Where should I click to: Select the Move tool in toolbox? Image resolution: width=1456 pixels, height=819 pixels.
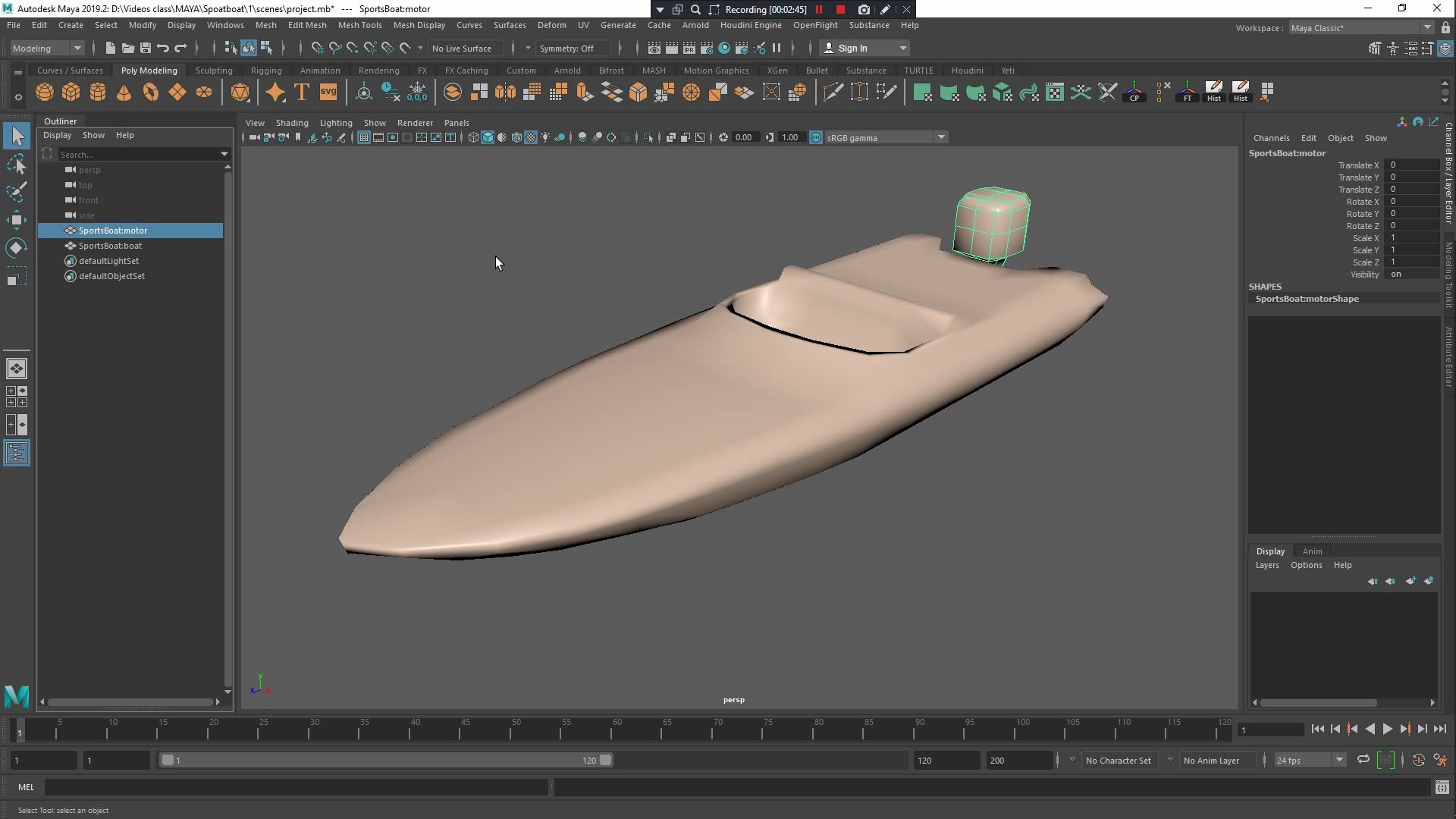[16, 220]
